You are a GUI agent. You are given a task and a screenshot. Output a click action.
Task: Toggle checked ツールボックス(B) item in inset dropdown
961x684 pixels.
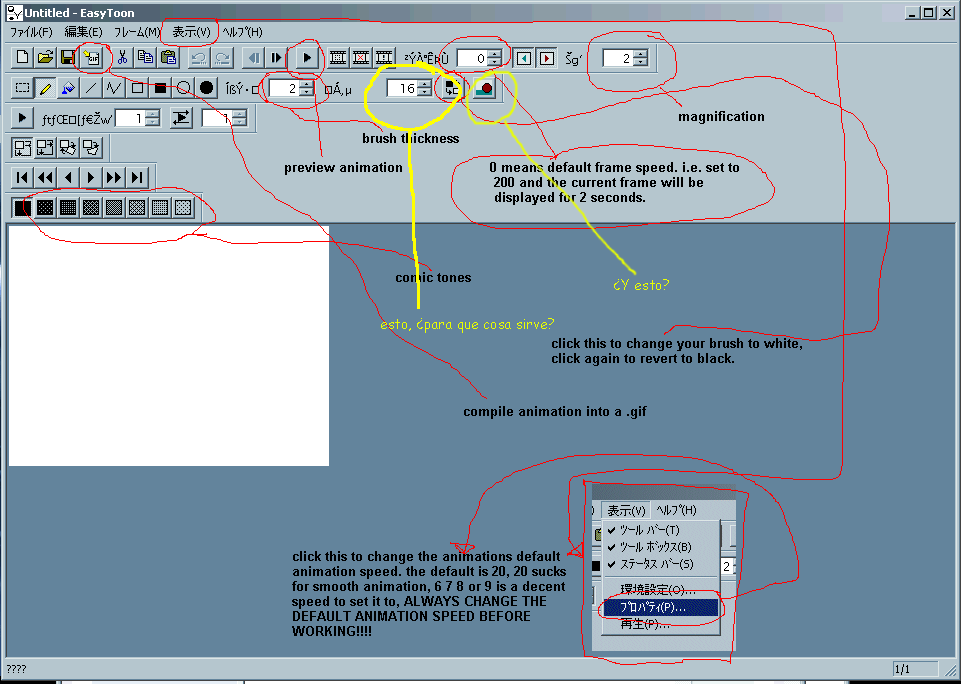pos(660,547)
